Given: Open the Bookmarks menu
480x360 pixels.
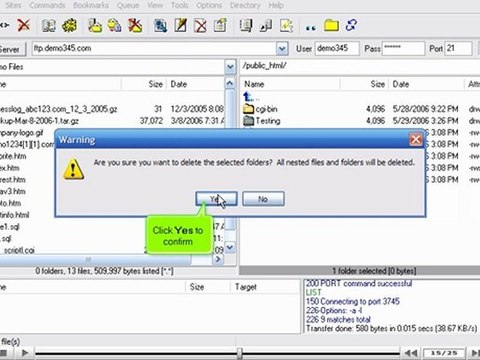Looking at the screenshot, I should pos(91,5).
